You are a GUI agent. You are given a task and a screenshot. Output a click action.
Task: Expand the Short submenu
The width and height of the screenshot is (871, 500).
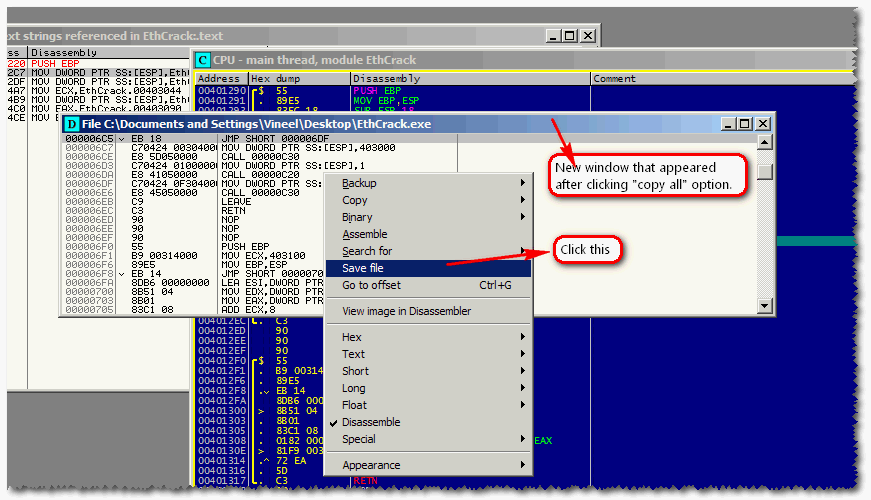tap(428, 371)
